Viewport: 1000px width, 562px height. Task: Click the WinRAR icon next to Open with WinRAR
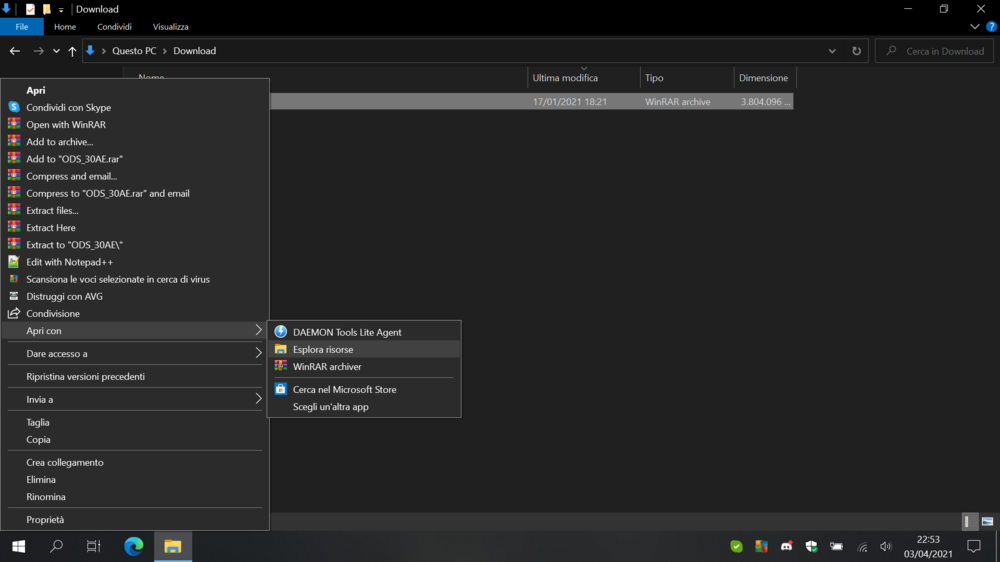pyautogui.click(x=13, y=124)
